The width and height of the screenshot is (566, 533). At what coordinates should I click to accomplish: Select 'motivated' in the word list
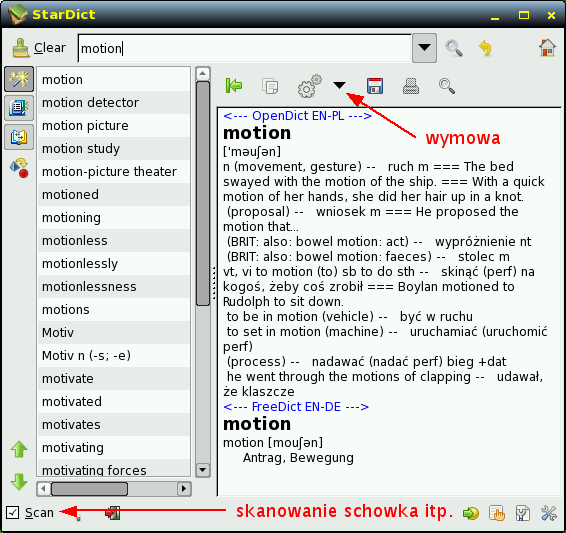pos(114,402)
